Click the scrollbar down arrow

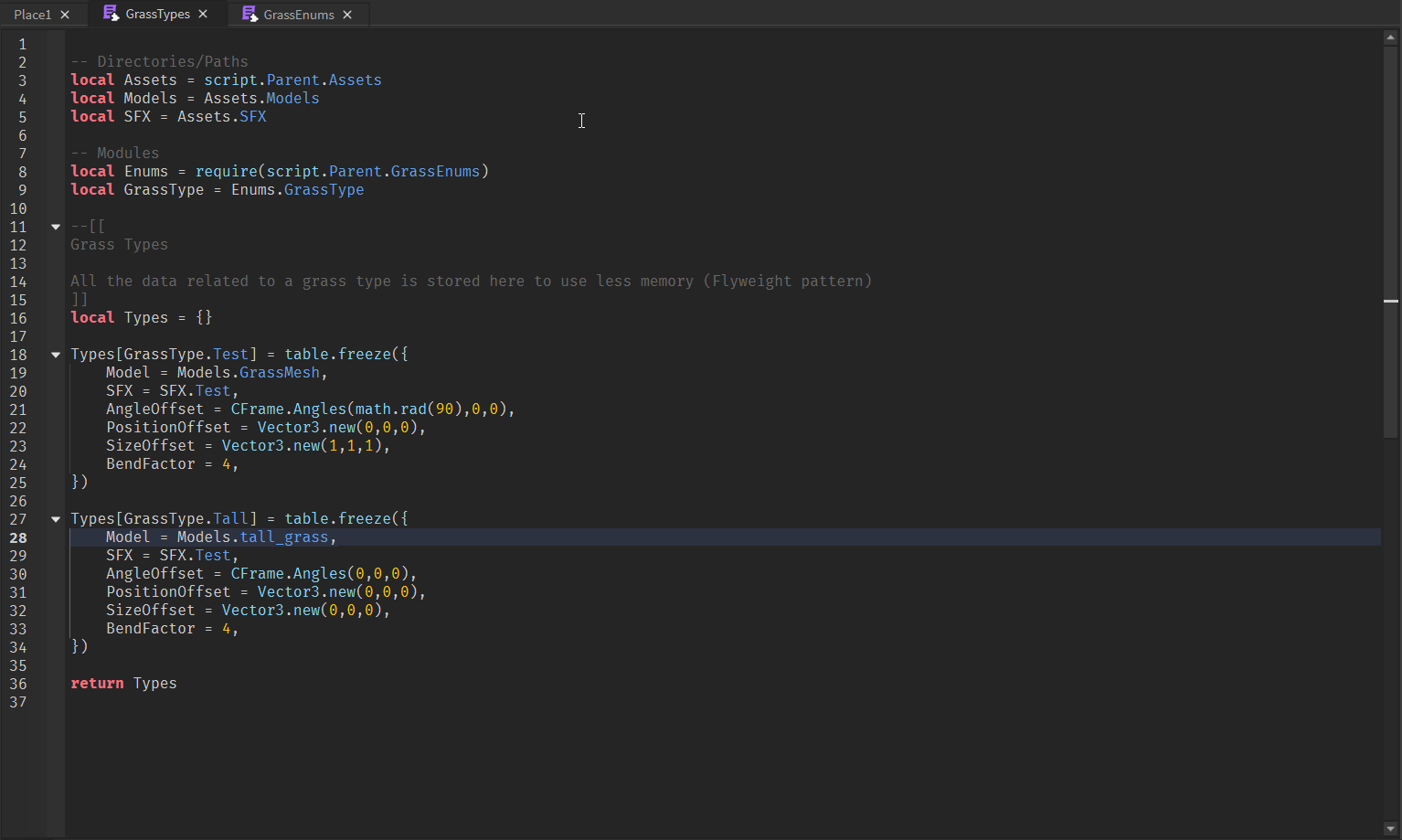click(1390, 829)
